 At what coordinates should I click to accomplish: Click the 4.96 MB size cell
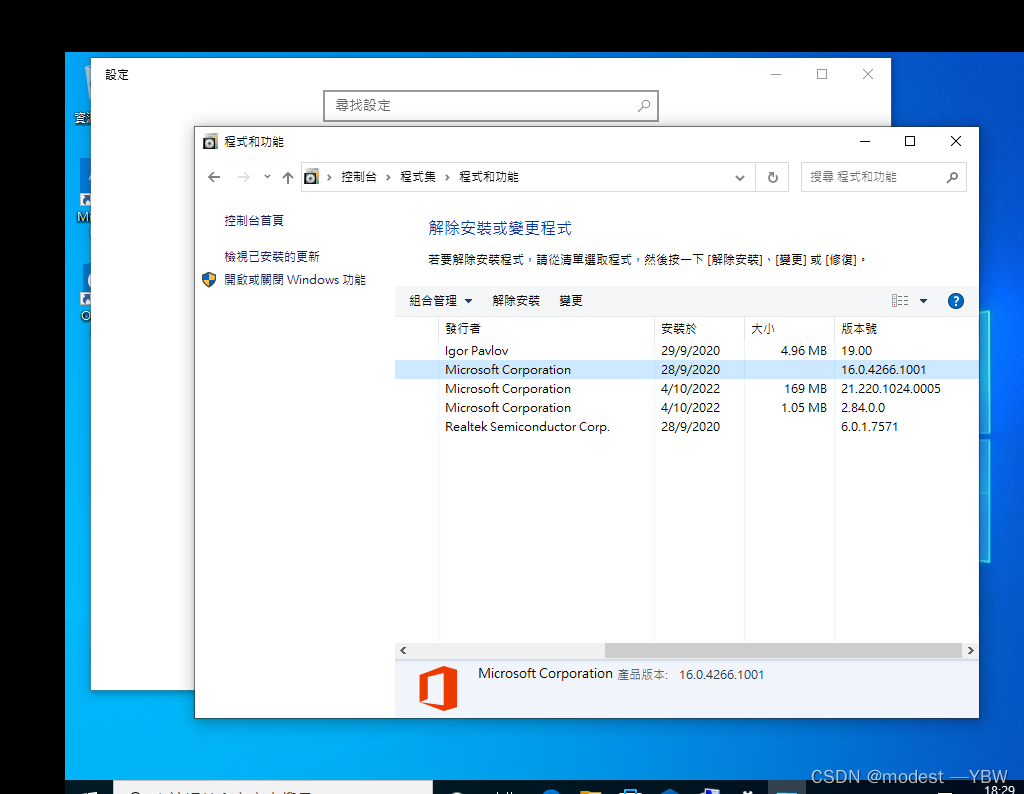point(803,351)
